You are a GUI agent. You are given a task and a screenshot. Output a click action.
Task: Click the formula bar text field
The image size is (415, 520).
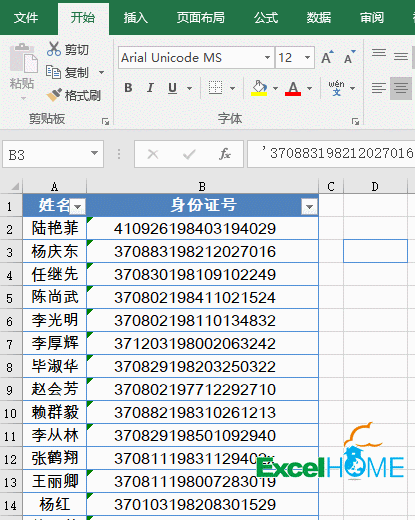coord(331,154)
